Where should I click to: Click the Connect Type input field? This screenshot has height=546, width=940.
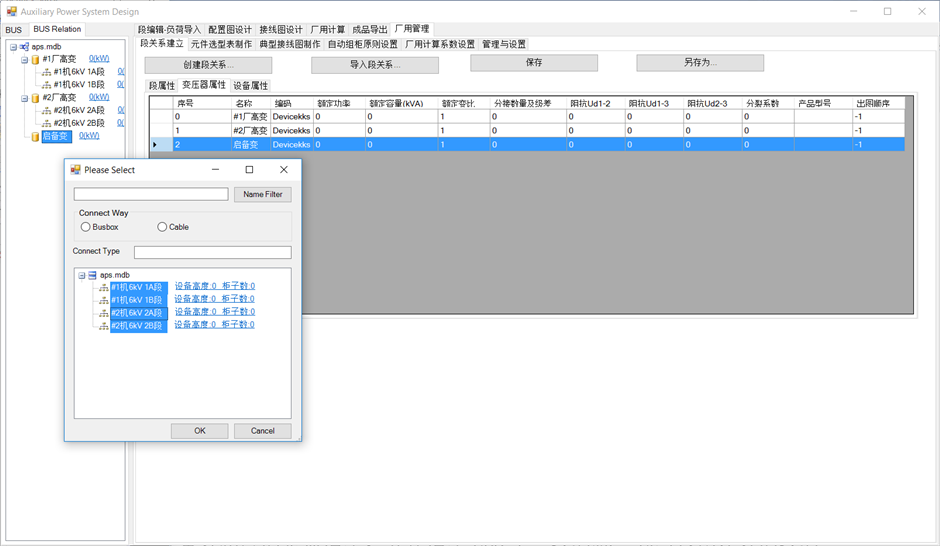(212, 252)
